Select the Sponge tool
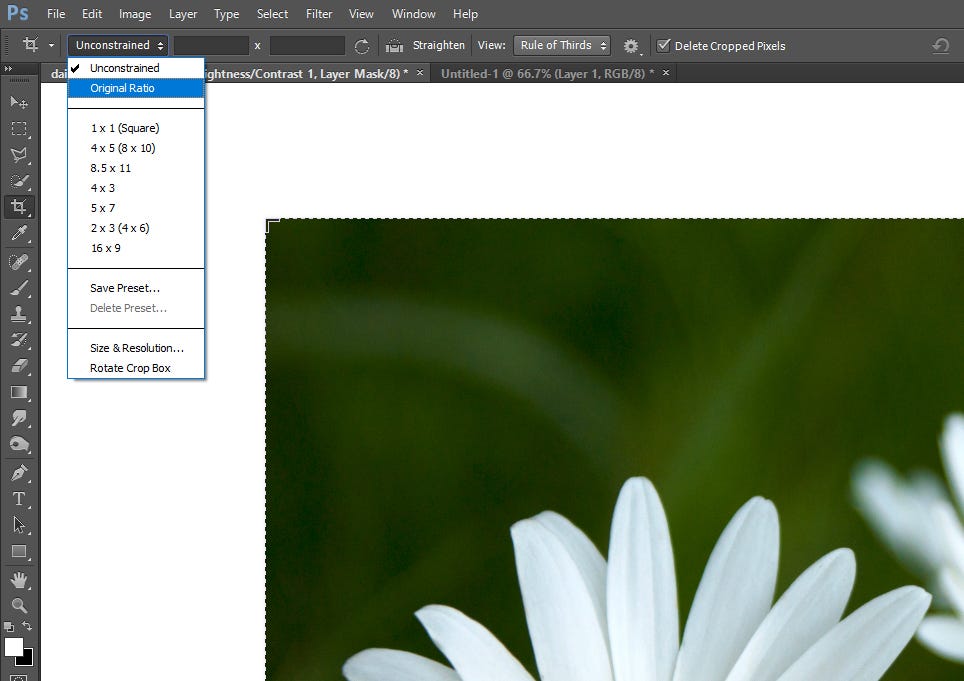This screenshot has height=681, width=964. click(x=18, y=444)
